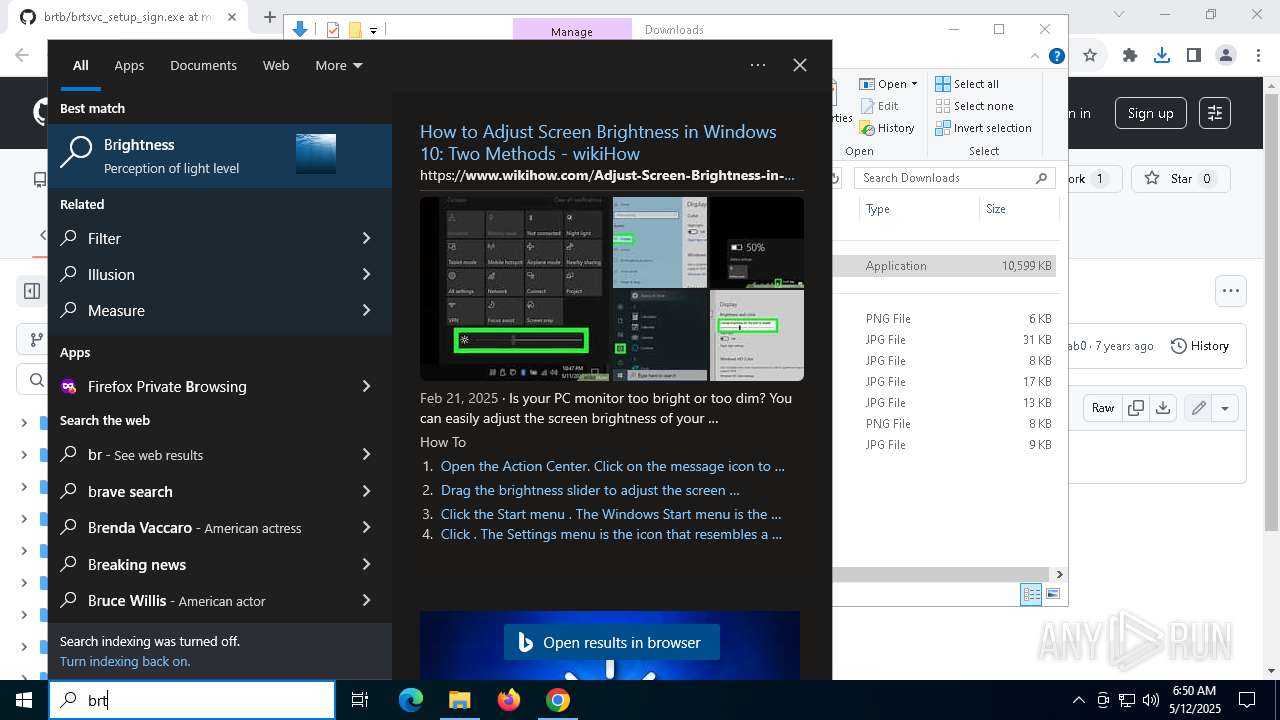This screenshot has height=720, width=1280.
Task: Star the GitHub repository
Action: [1181, 179]
